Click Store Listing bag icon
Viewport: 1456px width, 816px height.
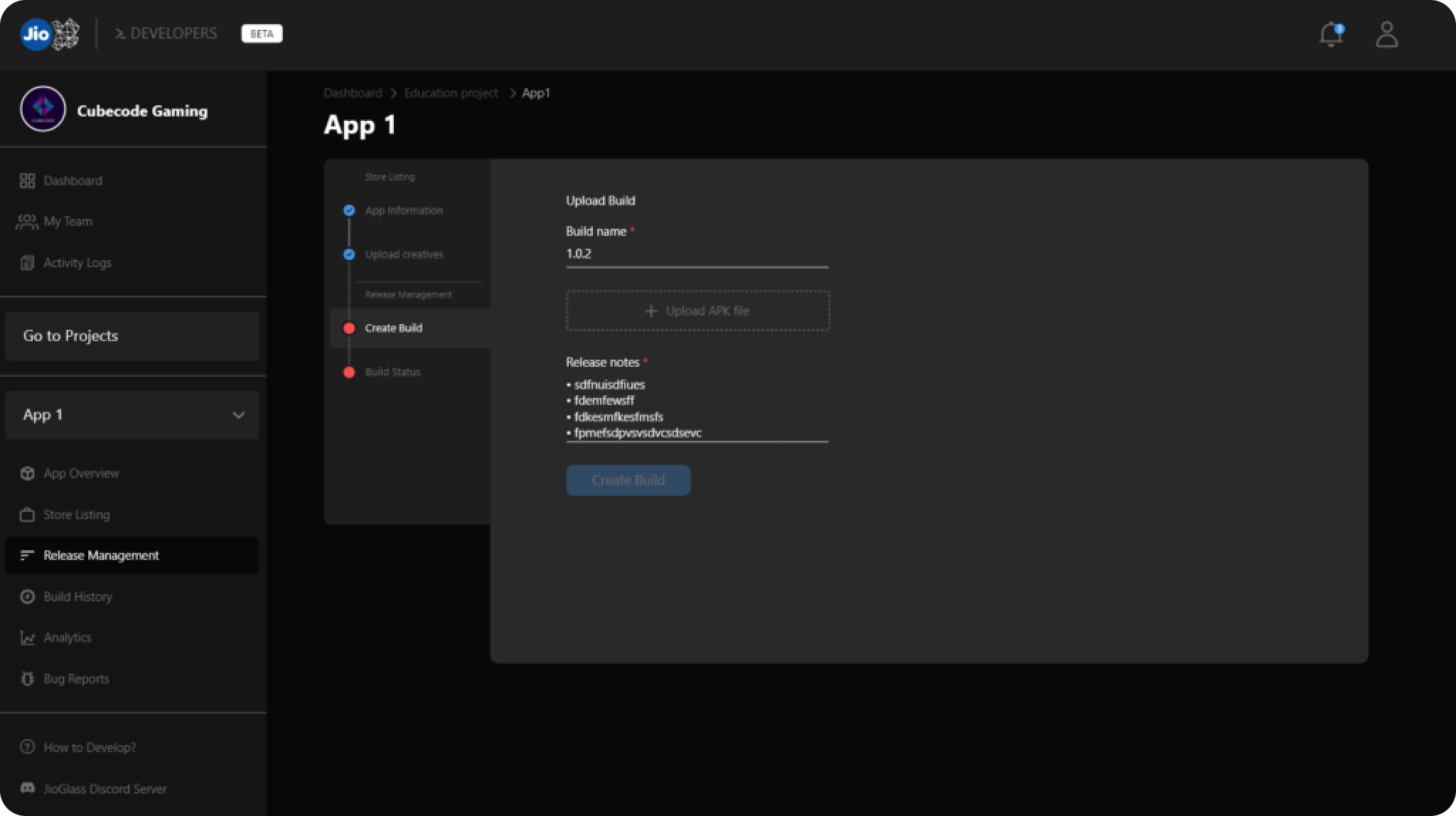(27, 515)
